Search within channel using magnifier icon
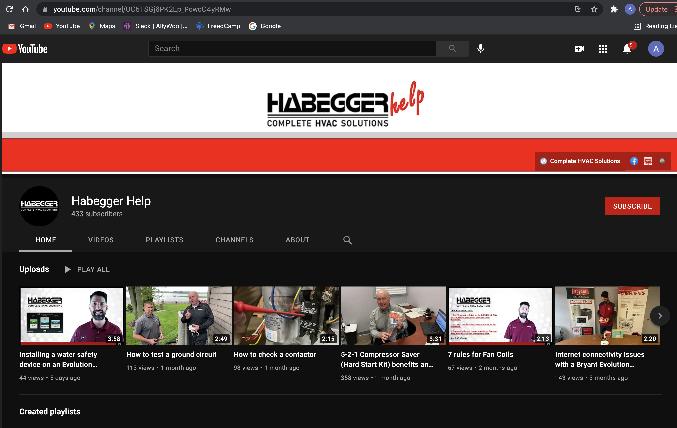Screen dimensions: 677x428 pyautogui.click(x=347, y=240)
